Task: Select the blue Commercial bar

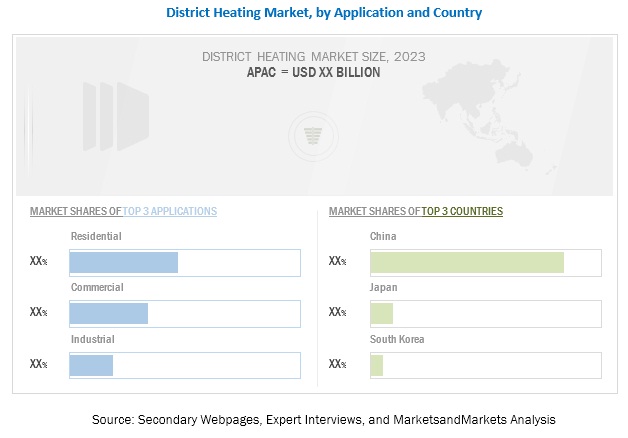Action: click(x=109, y=313)
